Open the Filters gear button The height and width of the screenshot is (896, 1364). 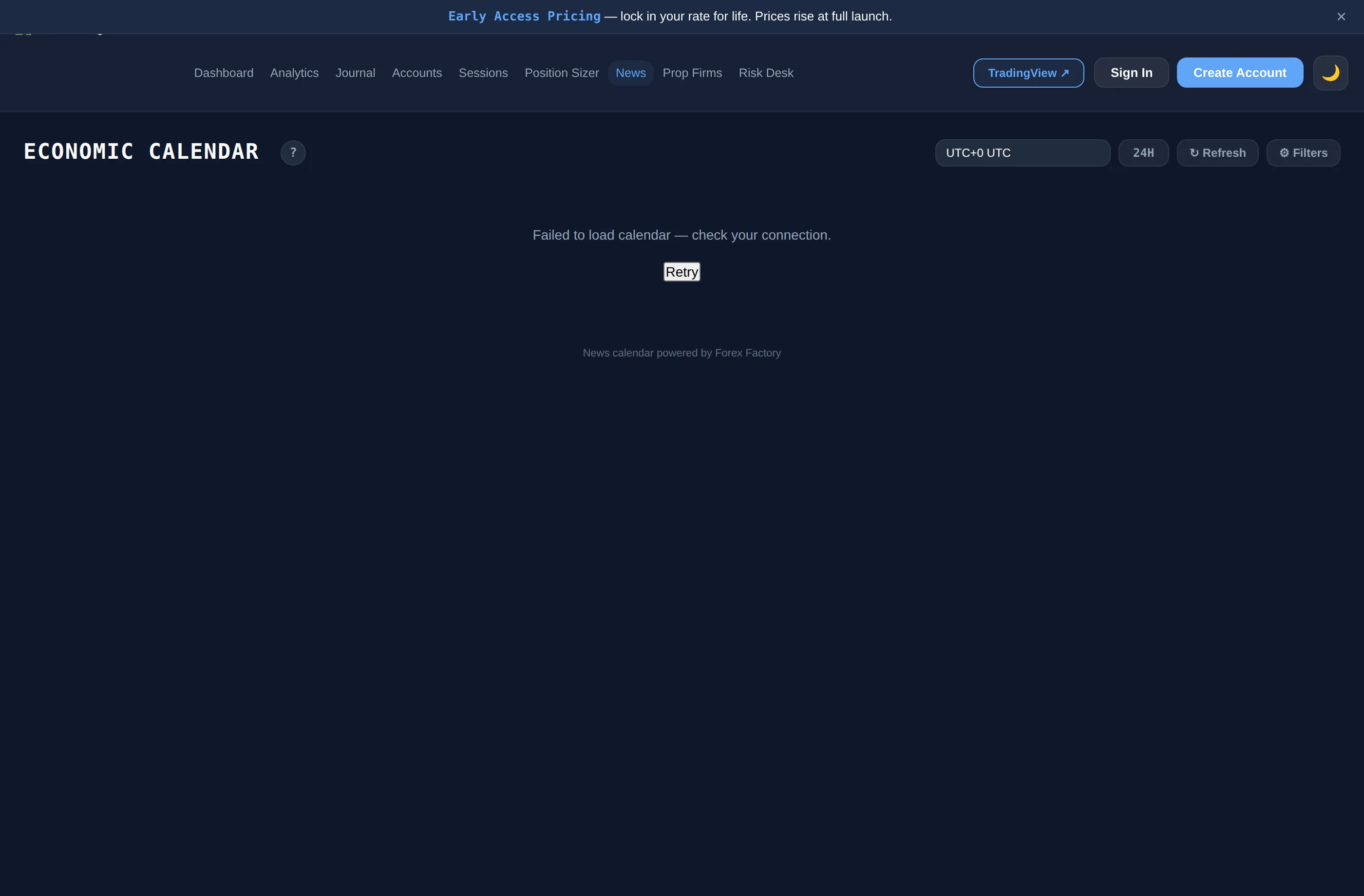point(1303,153)
